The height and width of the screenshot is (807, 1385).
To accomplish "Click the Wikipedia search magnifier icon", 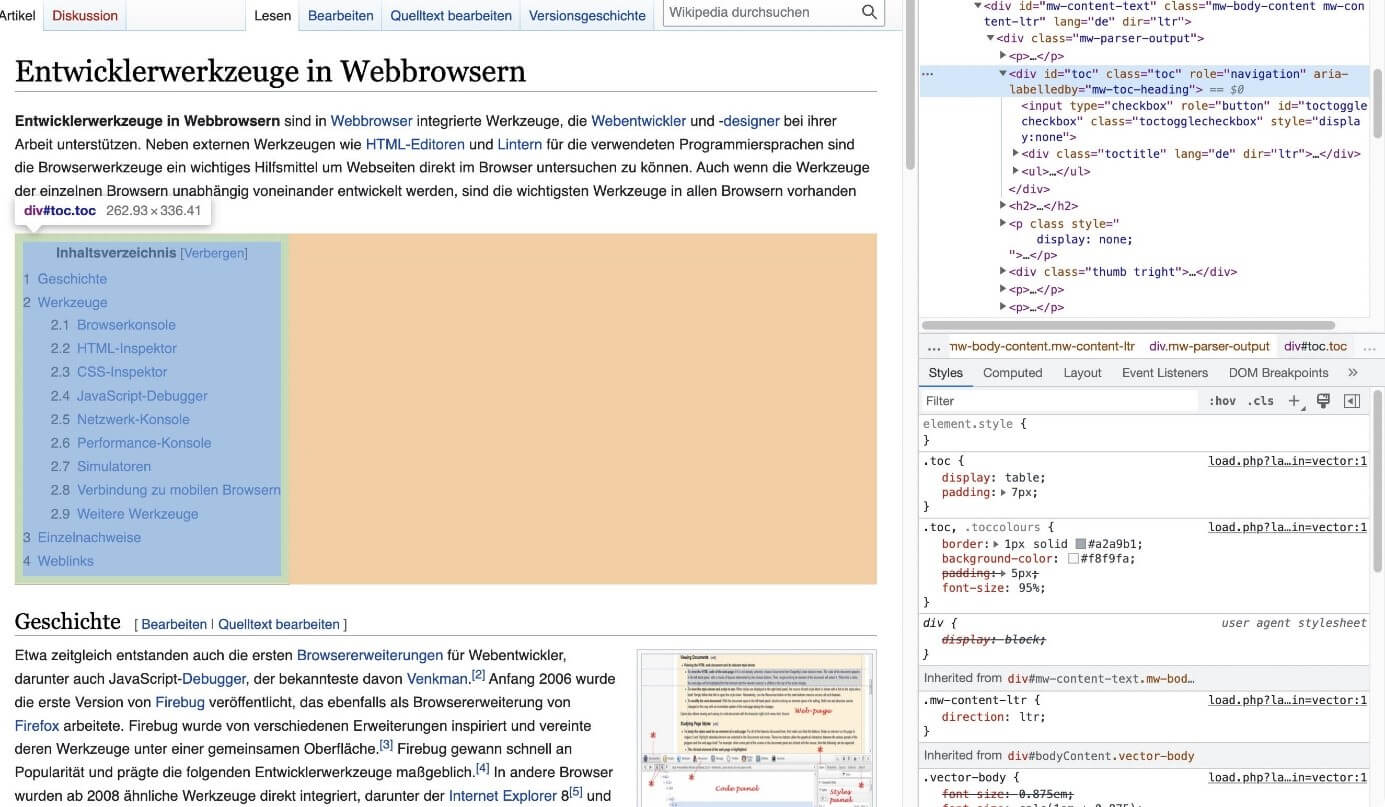I will tap(870, 12).
